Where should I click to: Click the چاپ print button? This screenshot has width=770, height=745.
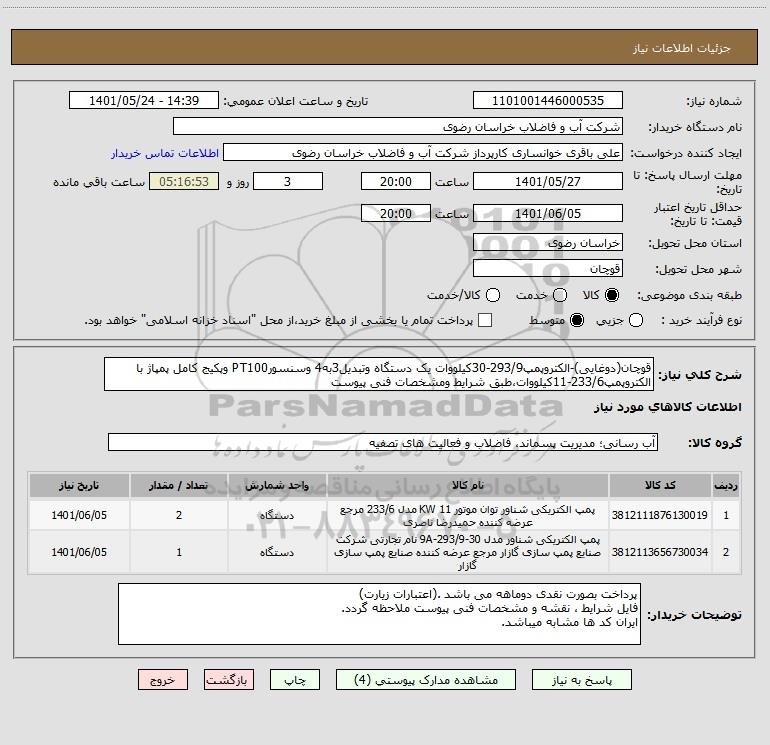[x=295, y=680]
